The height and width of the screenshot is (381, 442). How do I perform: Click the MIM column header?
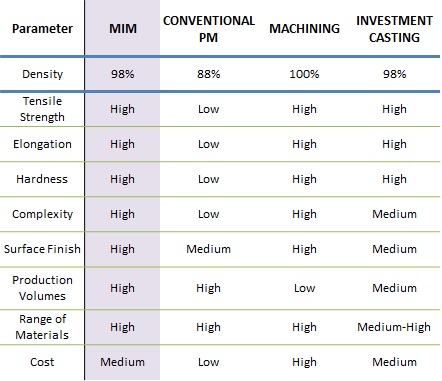[x=123, y=28]
